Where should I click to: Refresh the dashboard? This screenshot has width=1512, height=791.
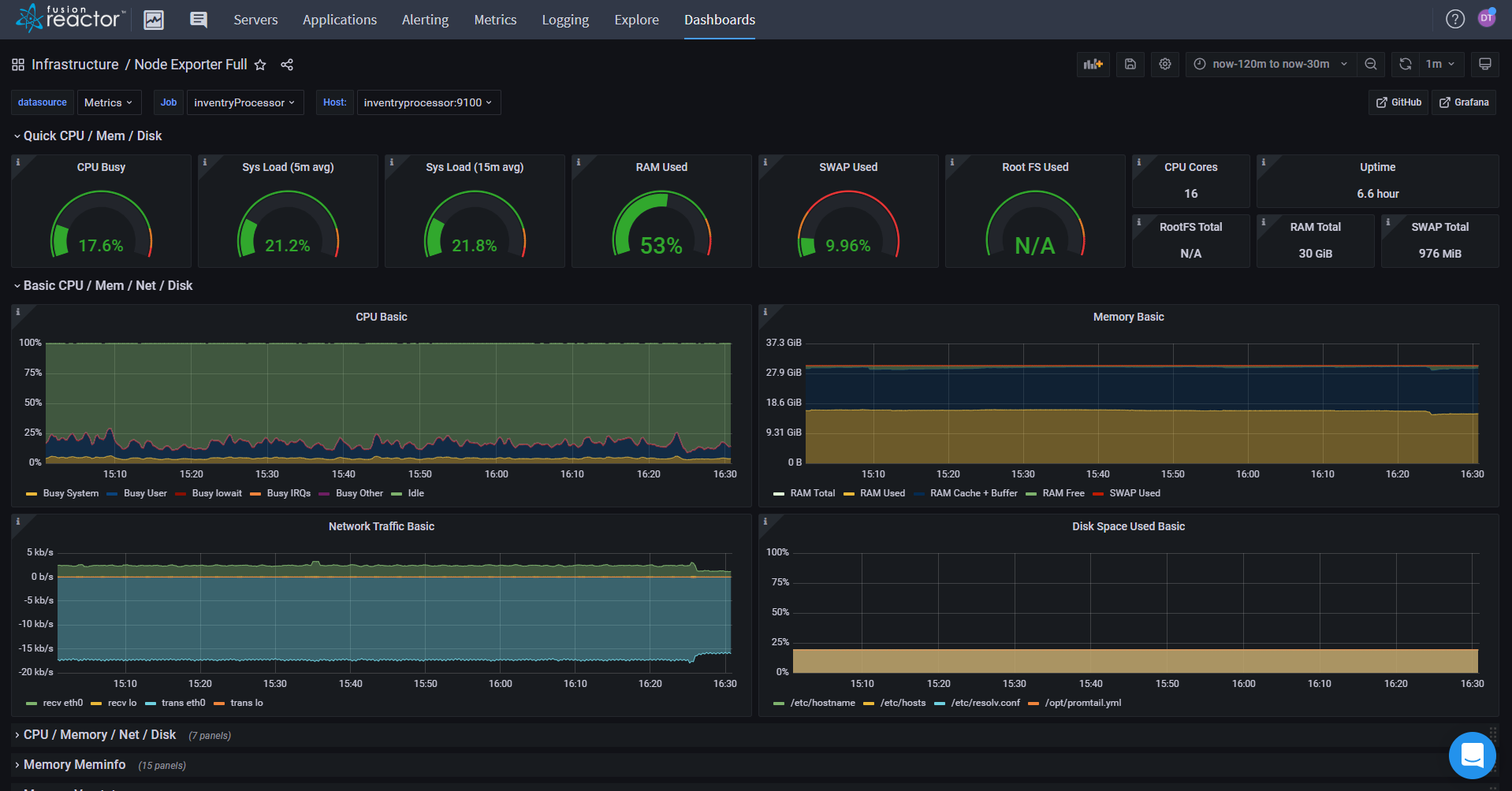click(1406, 64)
